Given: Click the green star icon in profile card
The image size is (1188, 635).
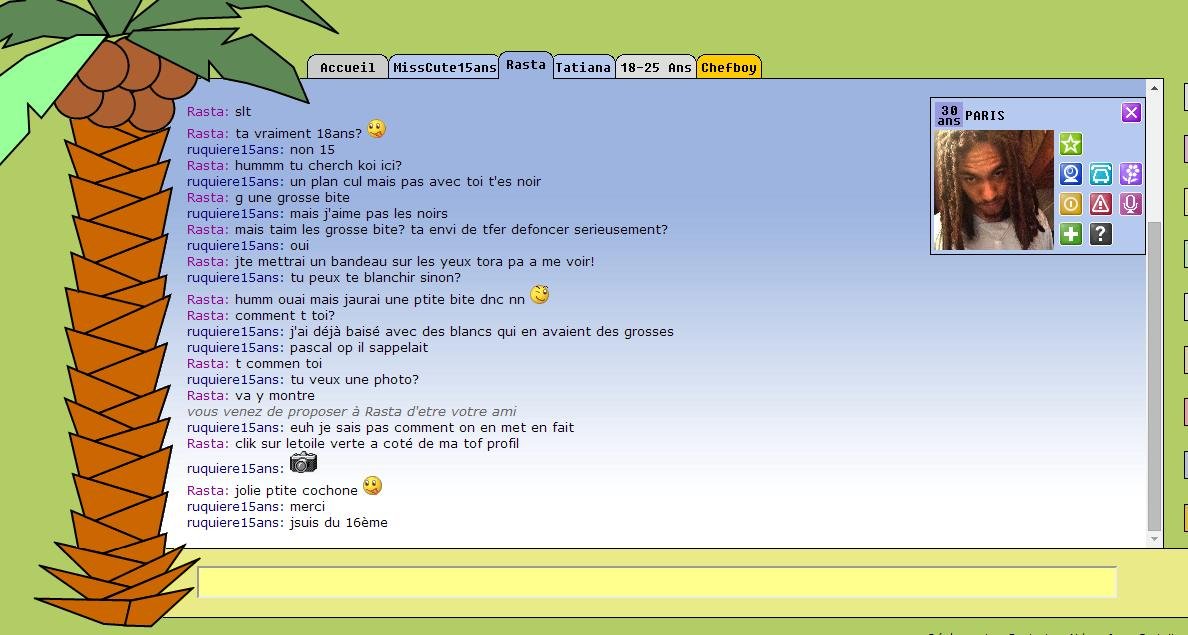Looking at the screenshot, I should click(1071, 144).
